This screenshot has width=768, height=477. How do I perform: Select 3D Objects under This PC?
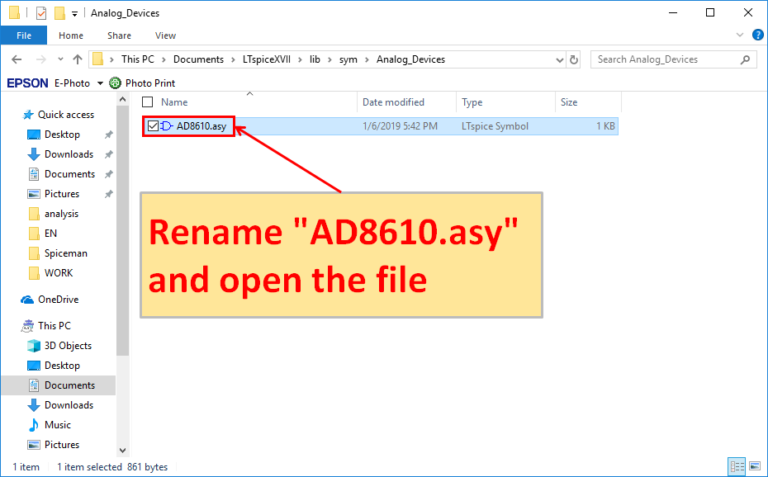(x=67, y=346)
